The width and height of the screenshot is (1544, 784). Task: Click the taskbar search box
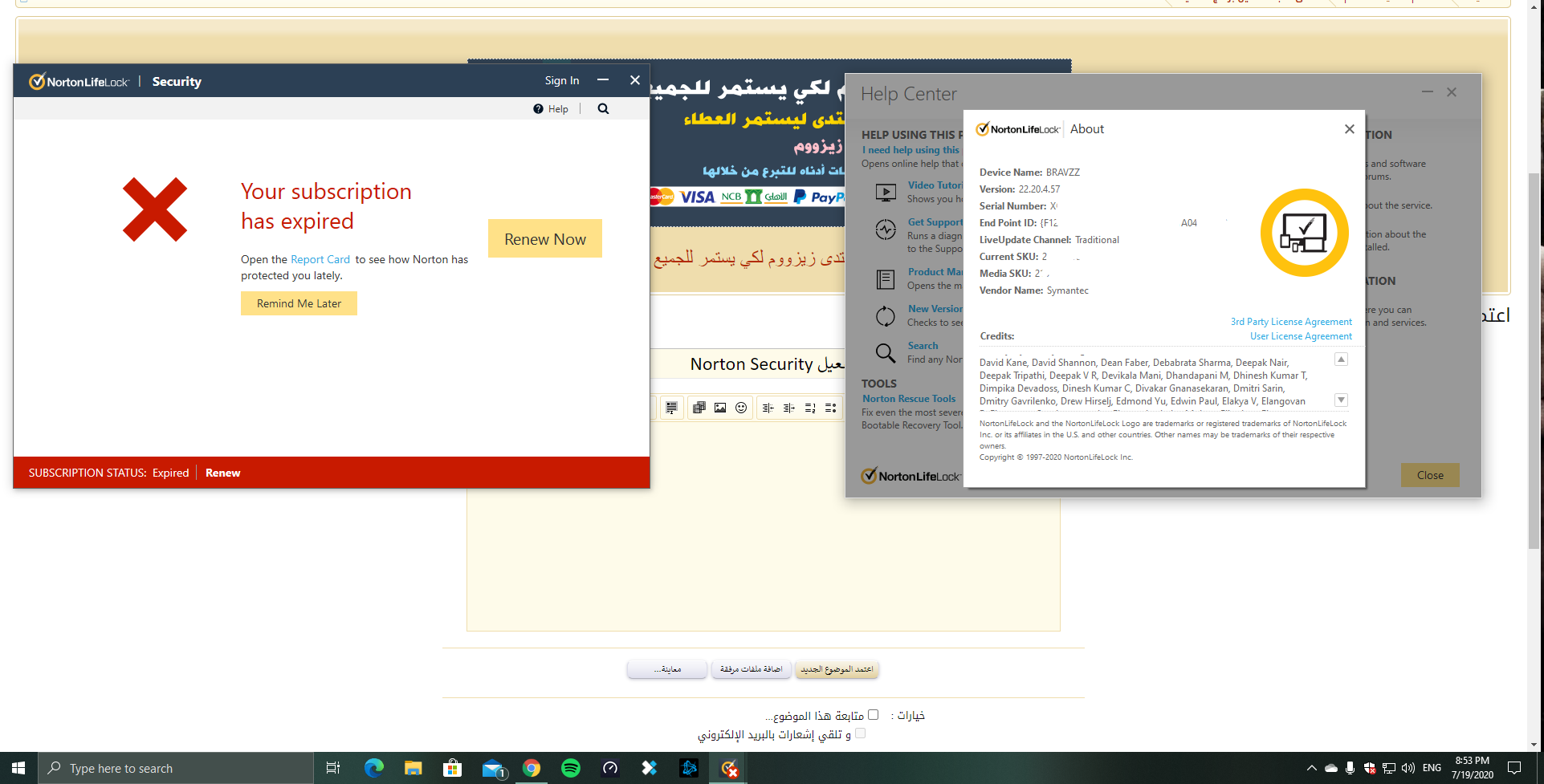click(176, 768)
